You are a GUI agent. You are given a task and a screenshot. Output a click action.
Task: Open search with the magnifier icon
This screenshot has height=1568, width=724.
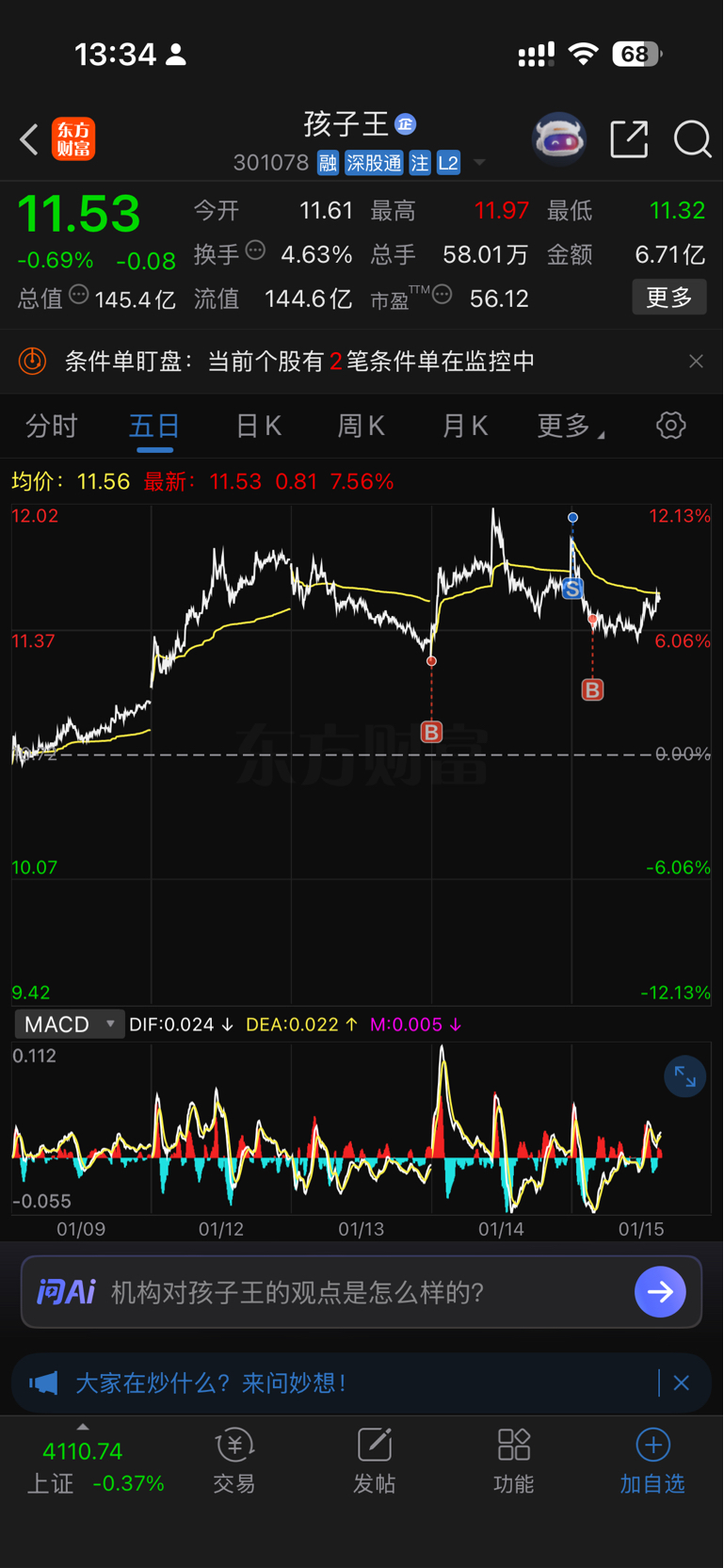point(693,139)
